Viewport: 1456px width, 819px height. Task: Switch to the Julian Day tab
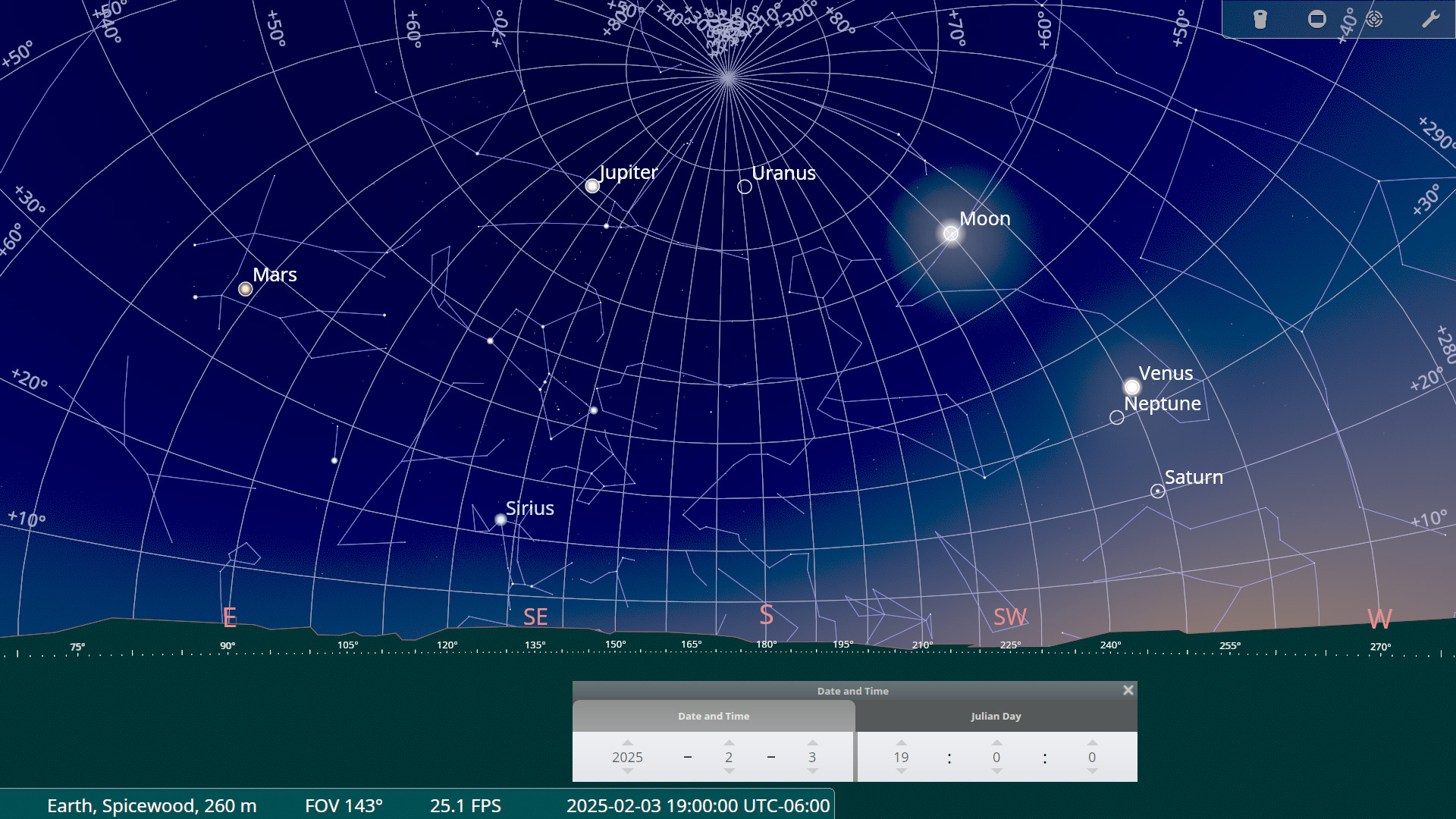(996, 716)
